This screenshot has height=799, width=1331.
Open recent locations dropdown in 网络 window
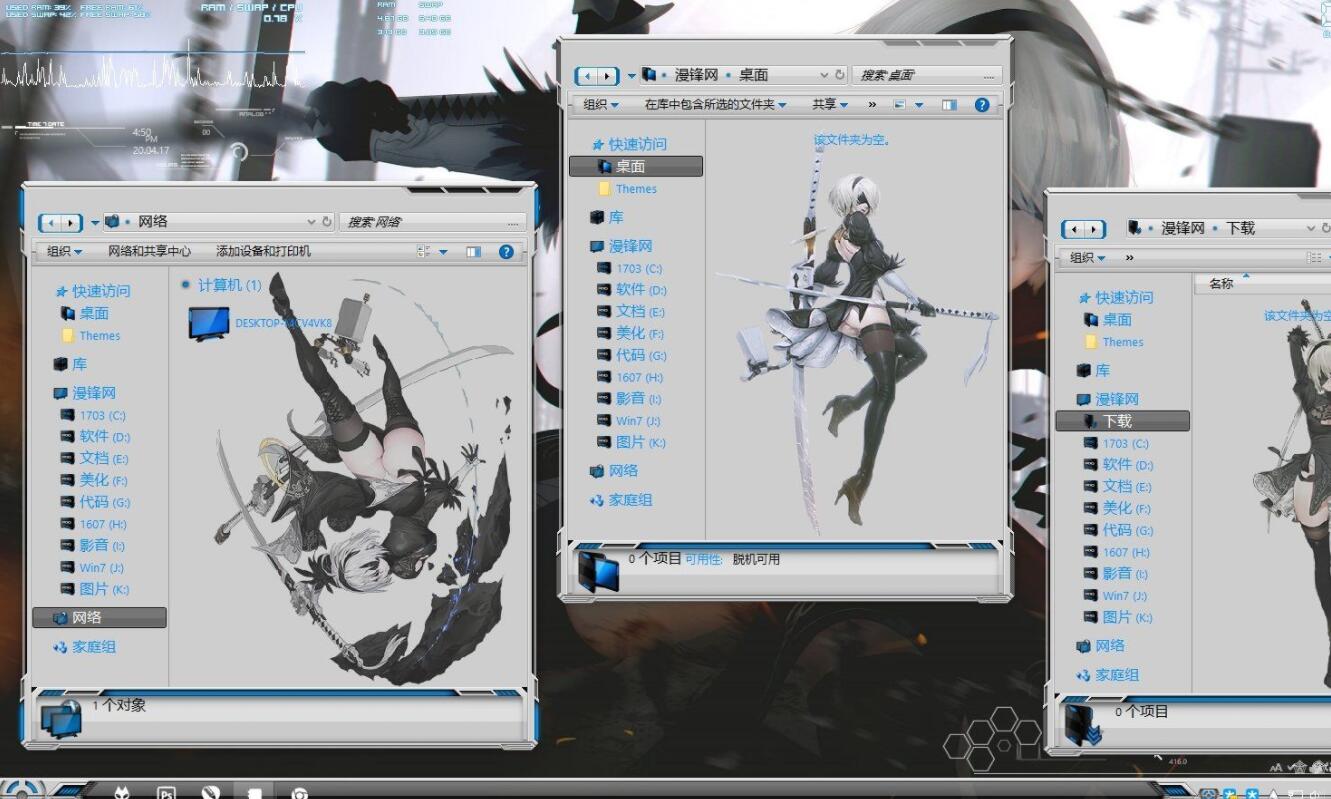[95, 223]
